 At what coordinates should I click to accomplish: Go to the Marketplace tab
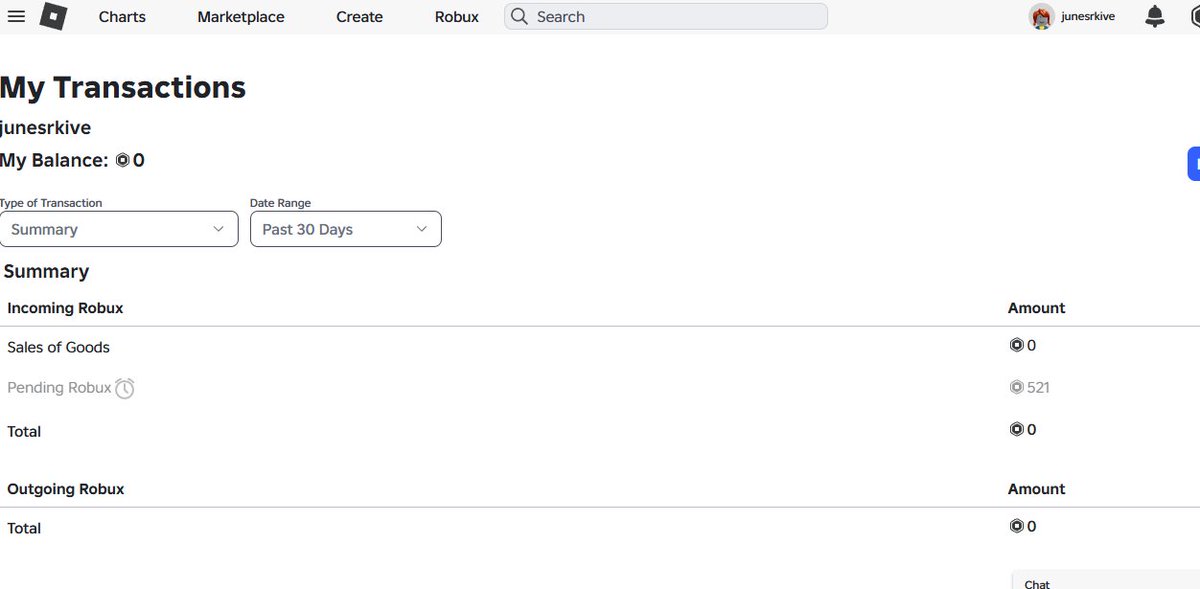click(x=241, y=17)
